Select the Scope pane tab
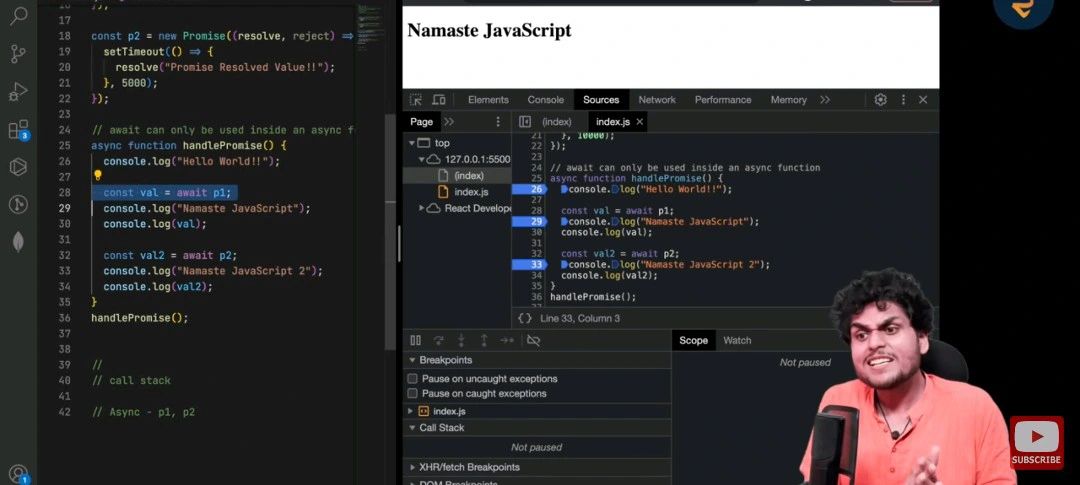 [x=693, y=340]
